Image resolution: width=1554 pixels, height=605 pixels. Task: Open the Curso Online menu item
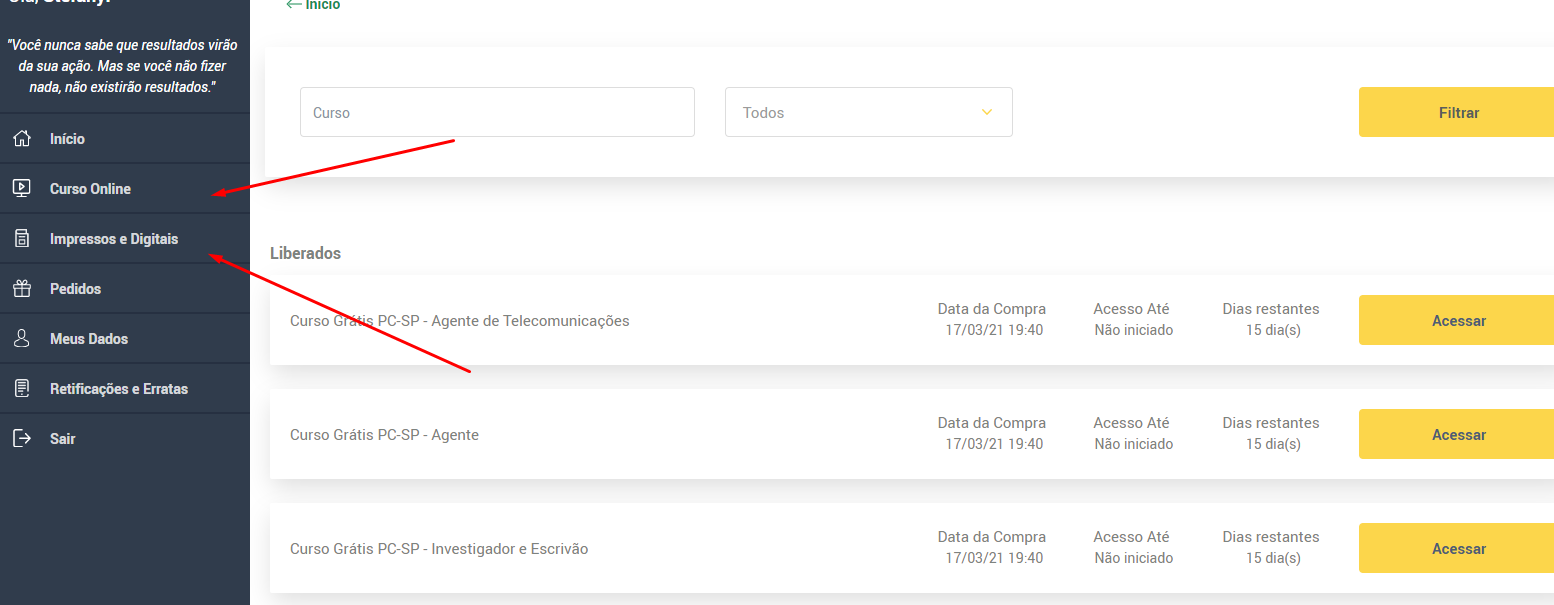click(125, 189)
